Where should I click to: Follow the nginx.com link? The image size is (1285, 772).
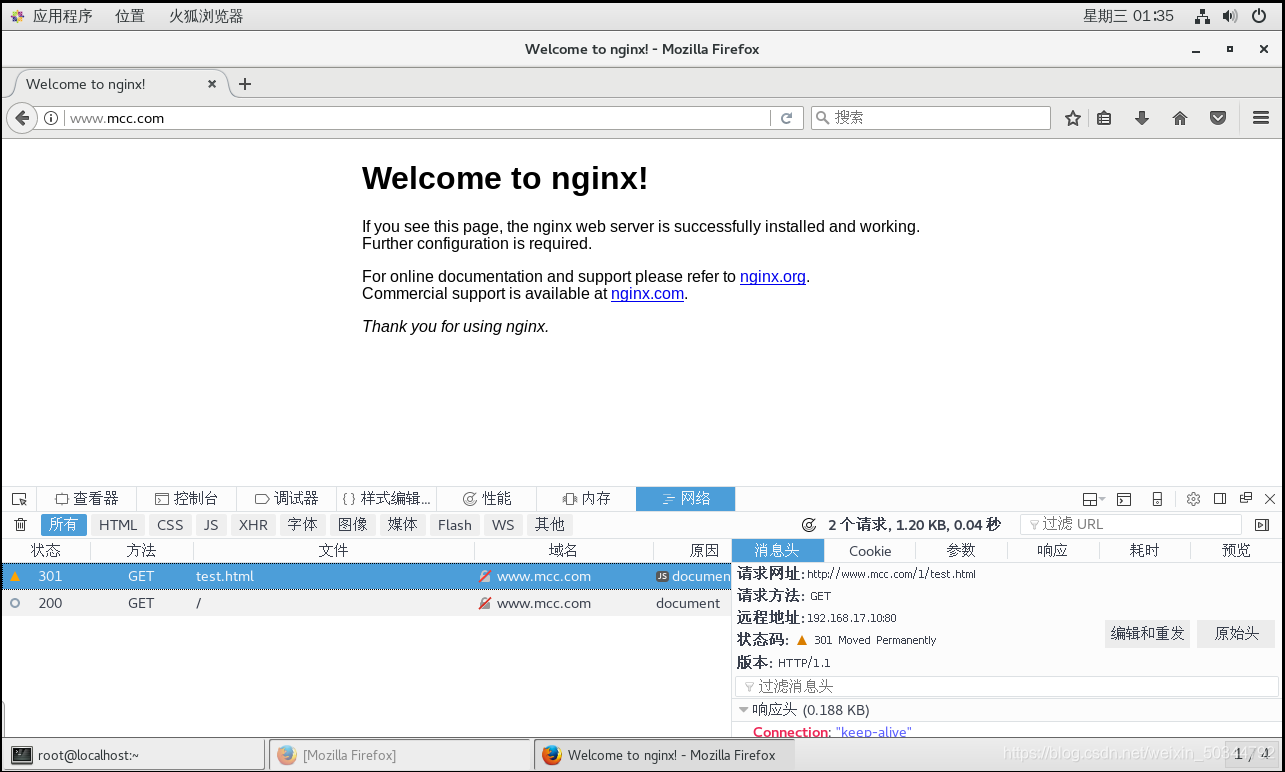(x=647, y=294)
